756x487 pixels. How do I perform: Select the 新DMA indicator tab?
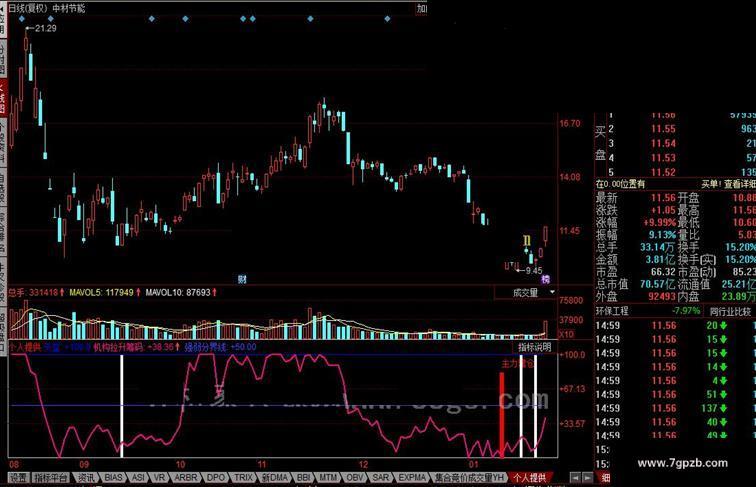275,477
